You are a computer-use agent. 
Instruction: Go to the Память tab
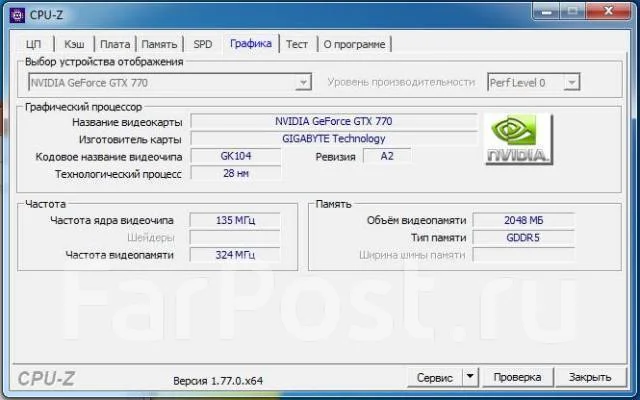[159, 44]
